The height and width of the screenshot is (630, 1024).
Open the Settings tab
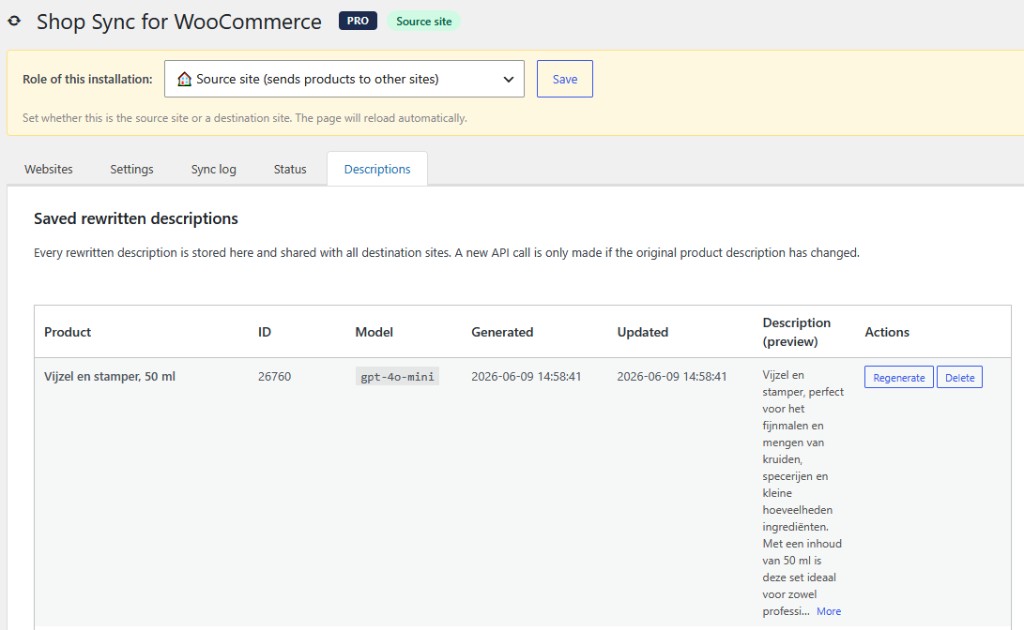coord(131,169)
